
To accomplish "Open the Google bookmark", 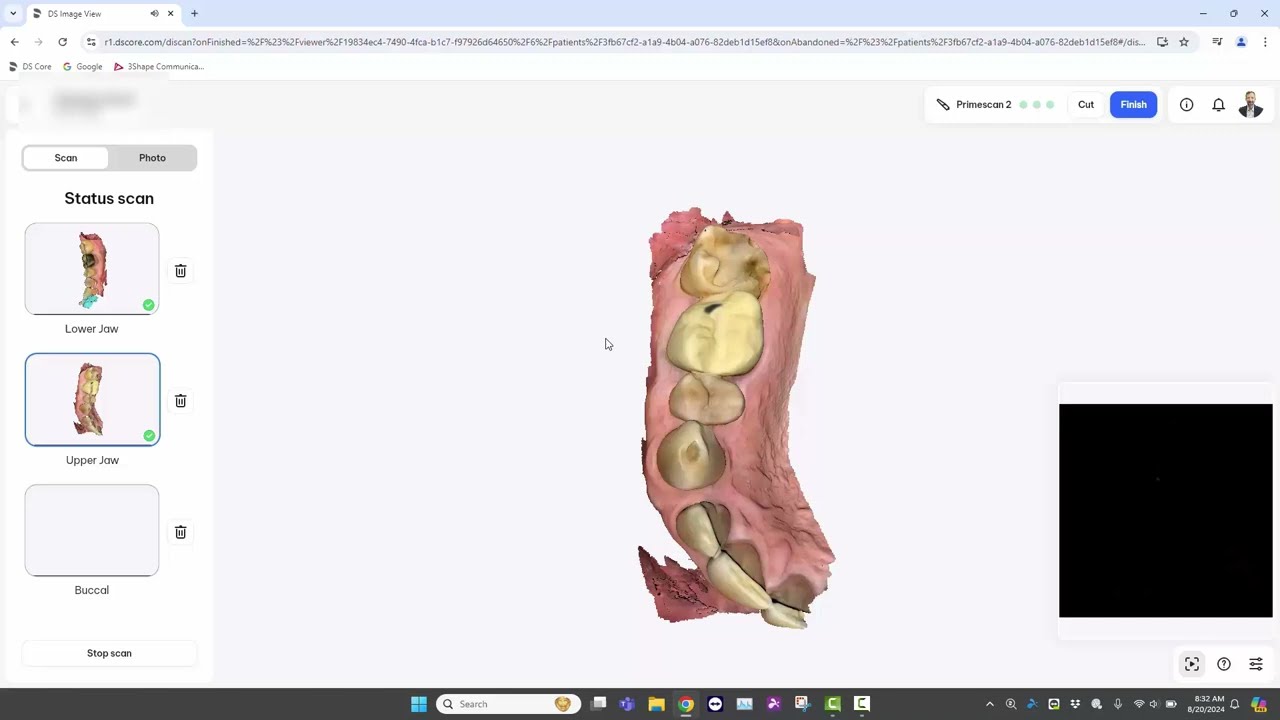I will point(82,67).
